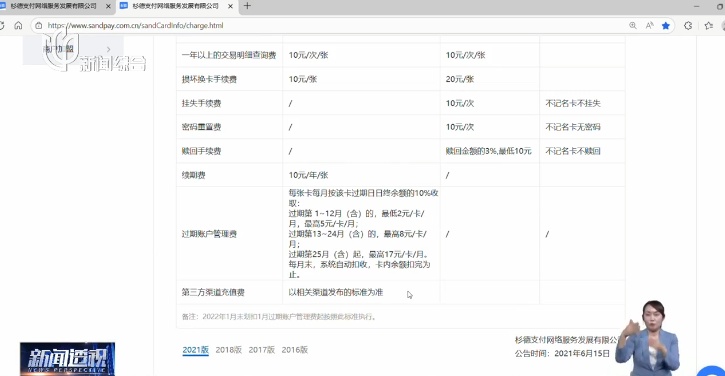Click the 20元/张 cell
Viewport: 725px width, 376px height.
tap(460, 79)
